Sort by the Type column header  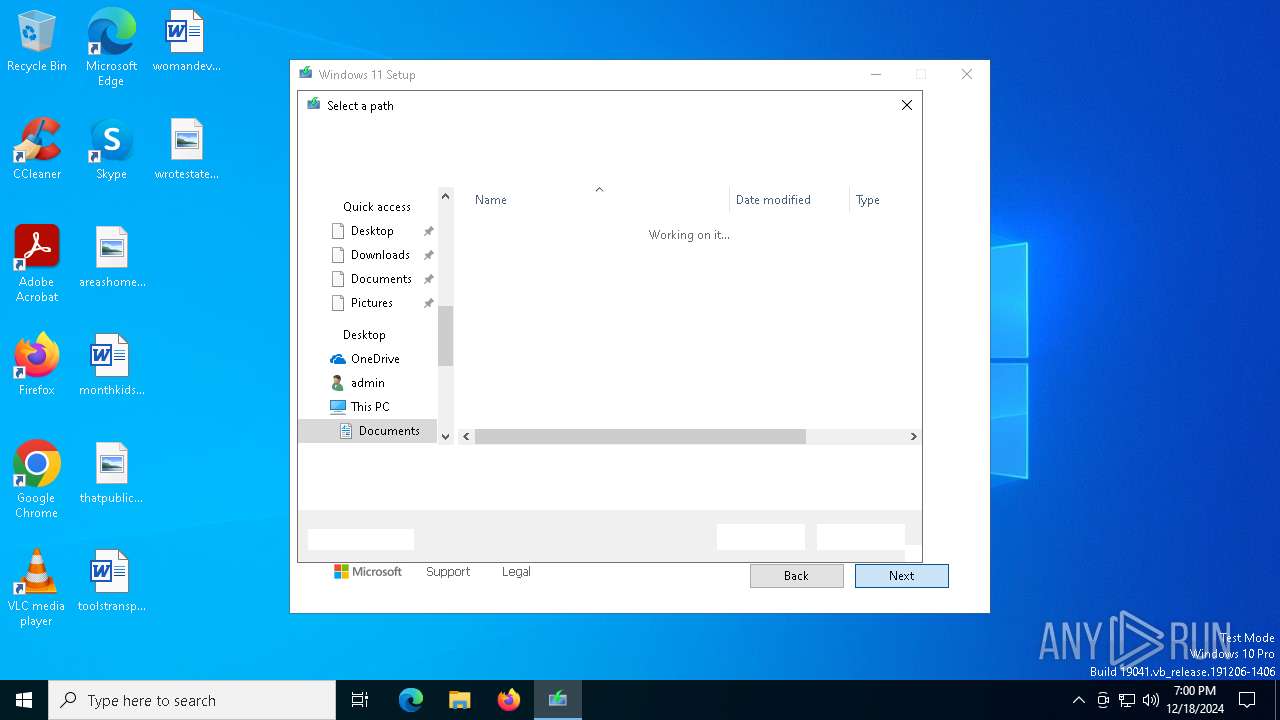(x=884, y=200)
